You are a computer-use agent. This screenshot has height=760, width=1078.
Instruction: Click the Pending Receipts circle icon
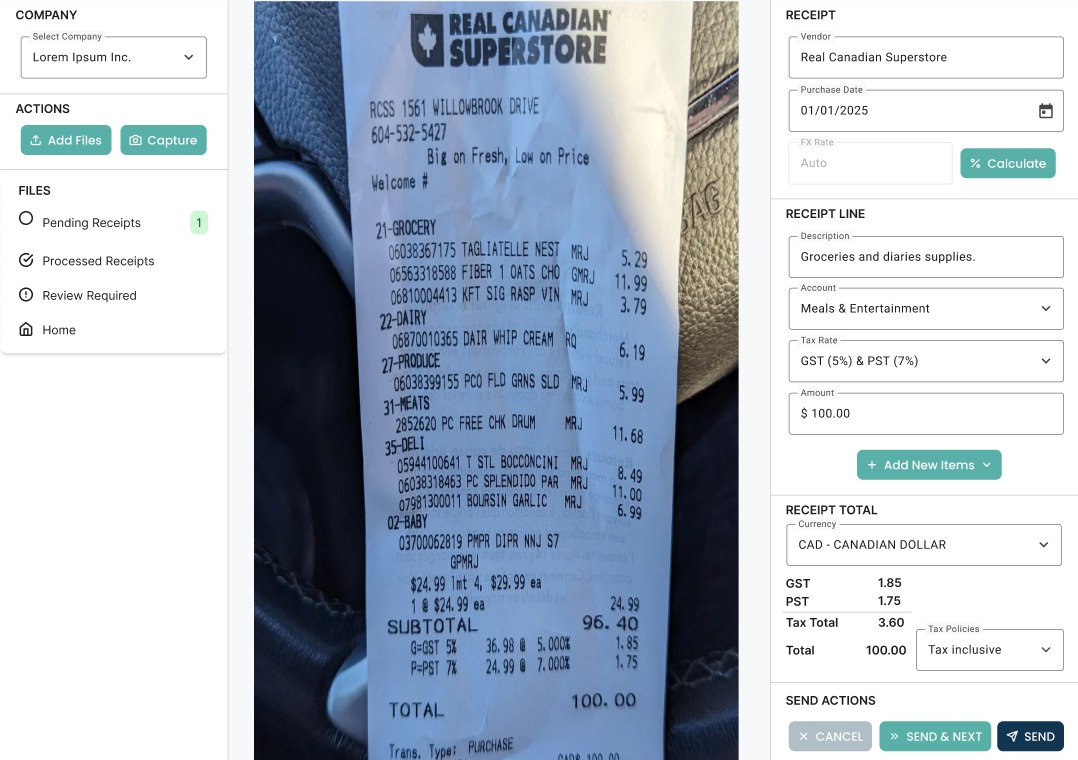(26, 218)
